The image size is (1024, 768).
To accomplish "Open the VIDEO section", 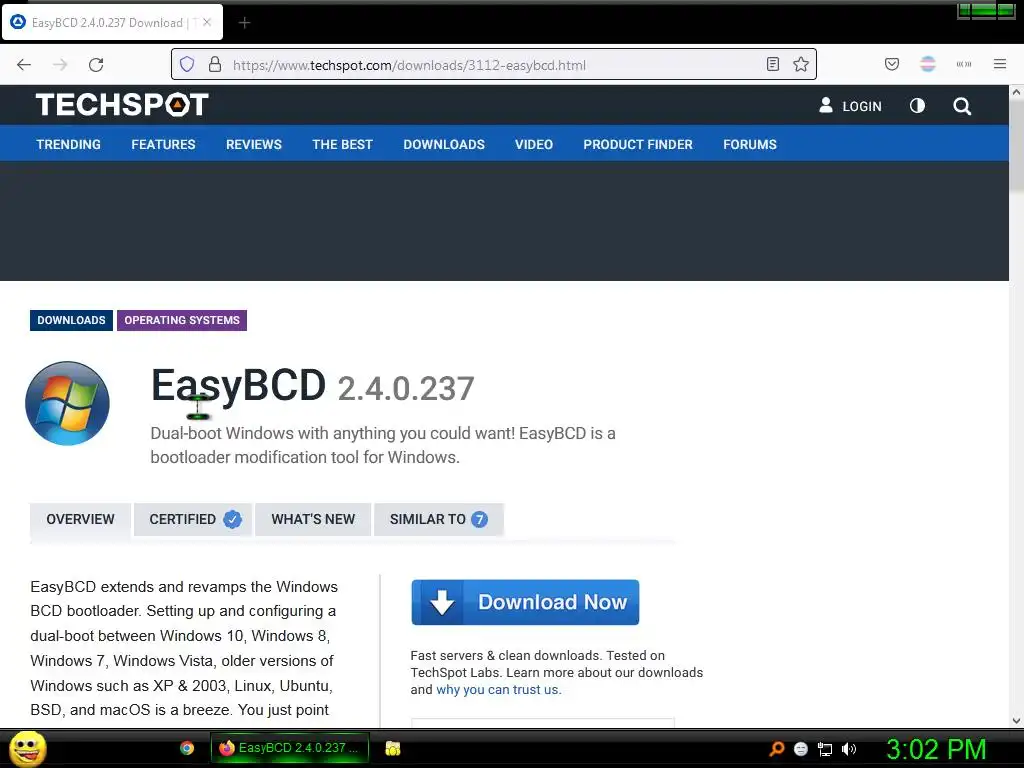I will point(534,144).
